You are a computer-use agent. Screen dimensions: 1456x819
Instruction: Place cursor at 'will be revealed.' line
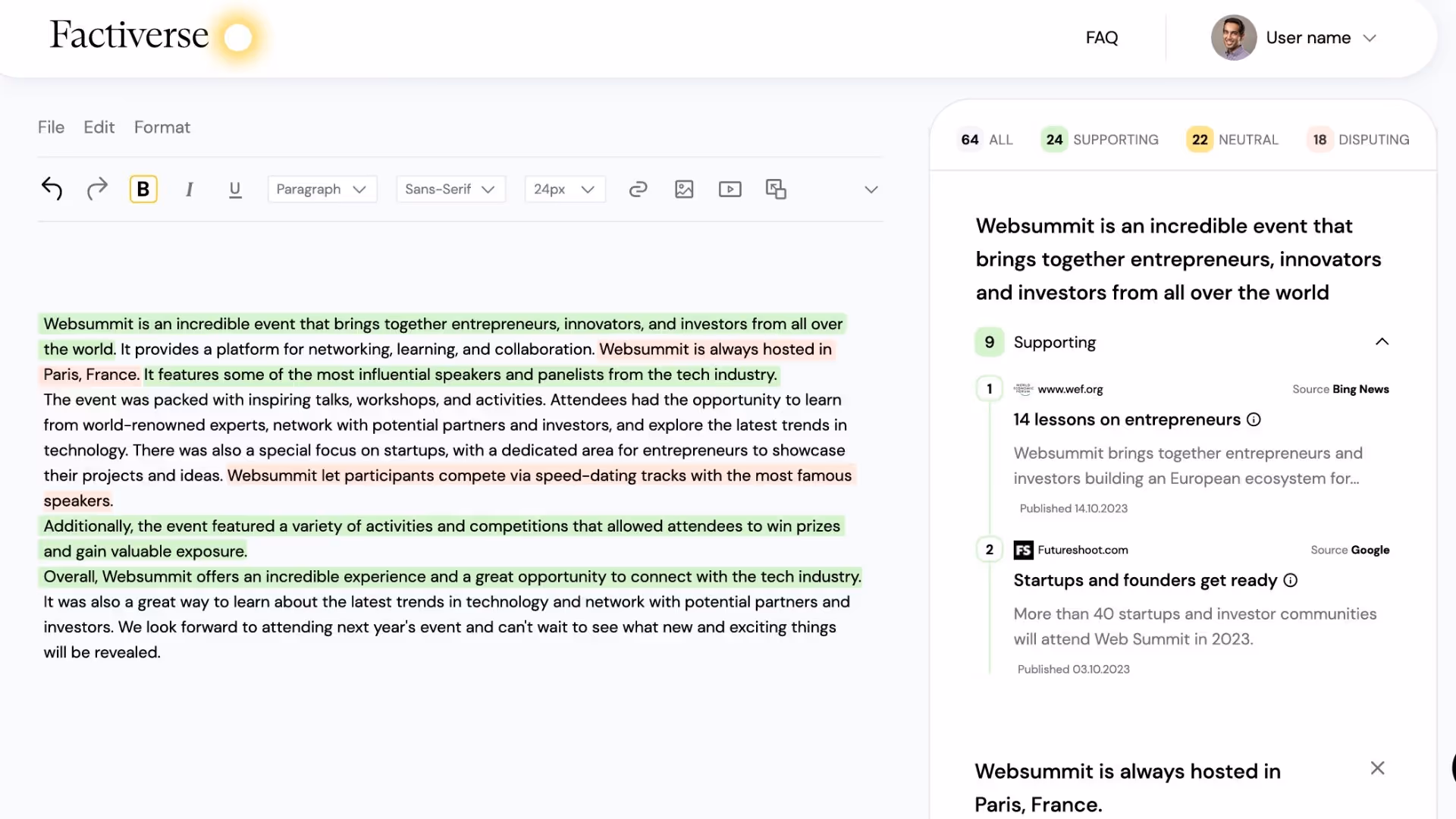click(102, 653)
